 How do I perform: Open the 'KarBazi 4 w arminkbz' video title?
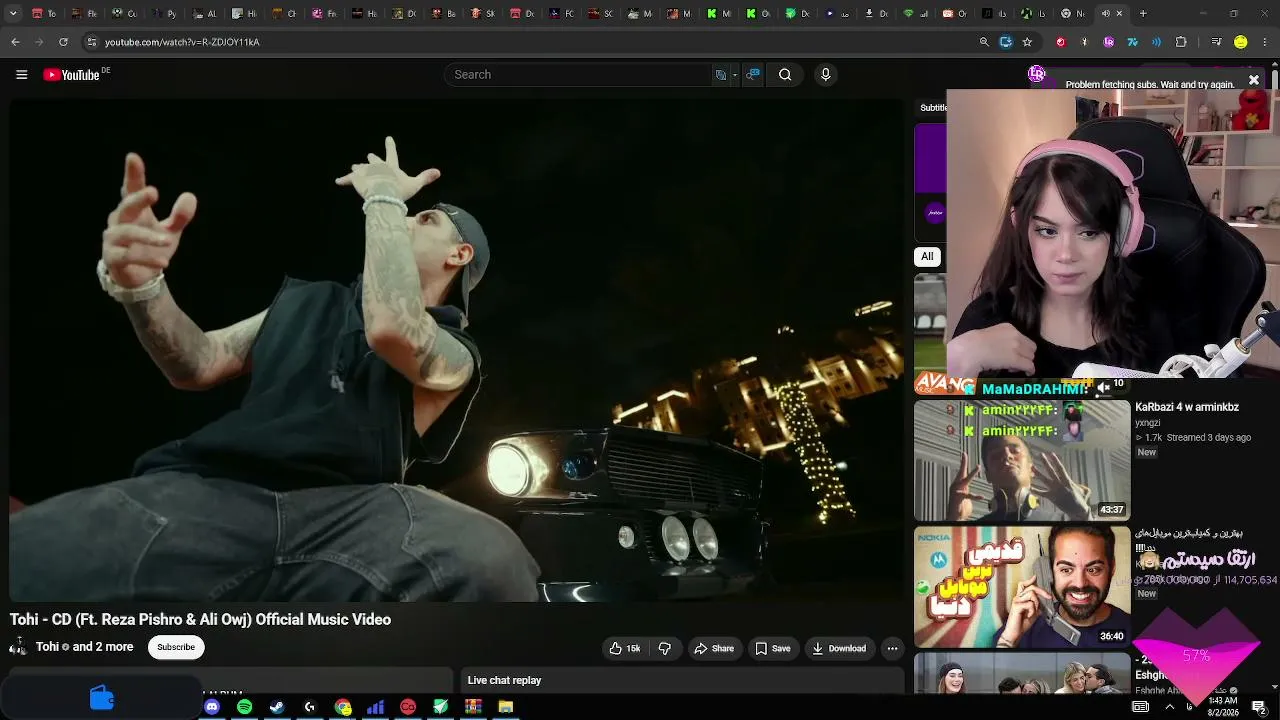tap(1187, 407)
